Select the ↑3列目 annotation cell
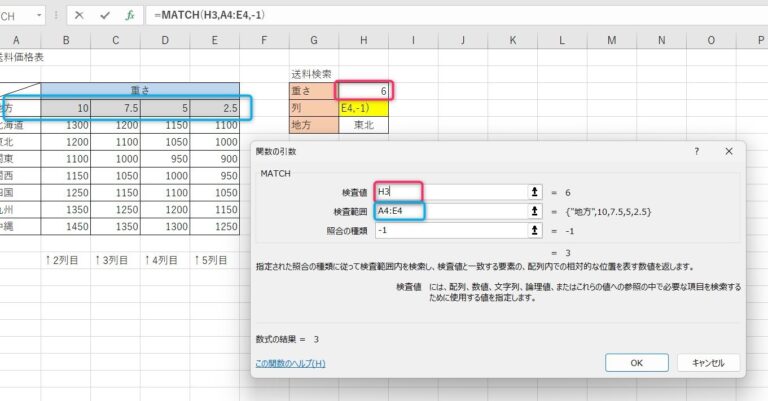 (x=116, y=260)
